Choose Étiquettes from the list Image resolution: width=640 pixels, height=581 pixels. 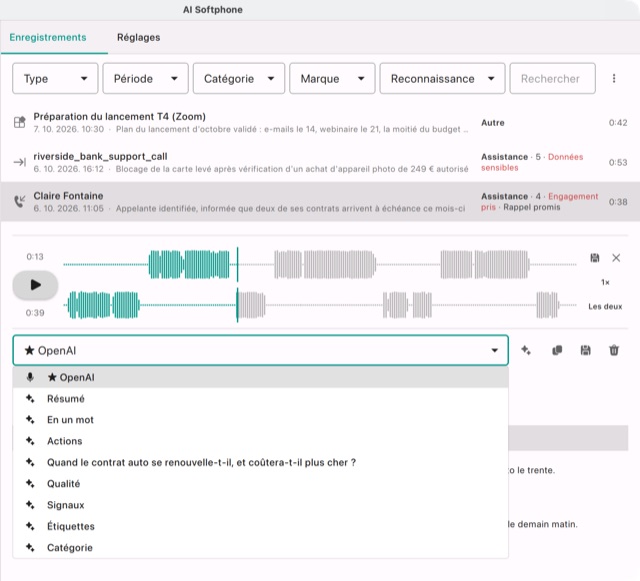(260, 526)
